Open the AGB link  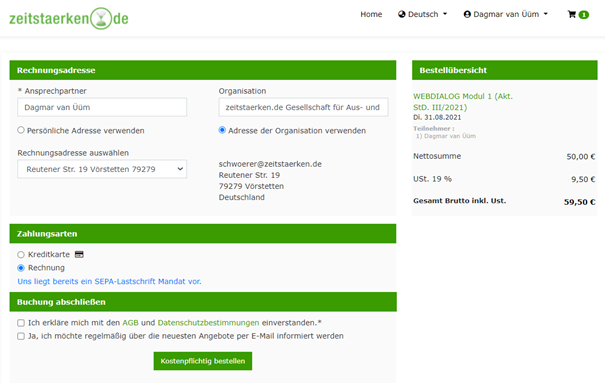(x=130, y=323)
